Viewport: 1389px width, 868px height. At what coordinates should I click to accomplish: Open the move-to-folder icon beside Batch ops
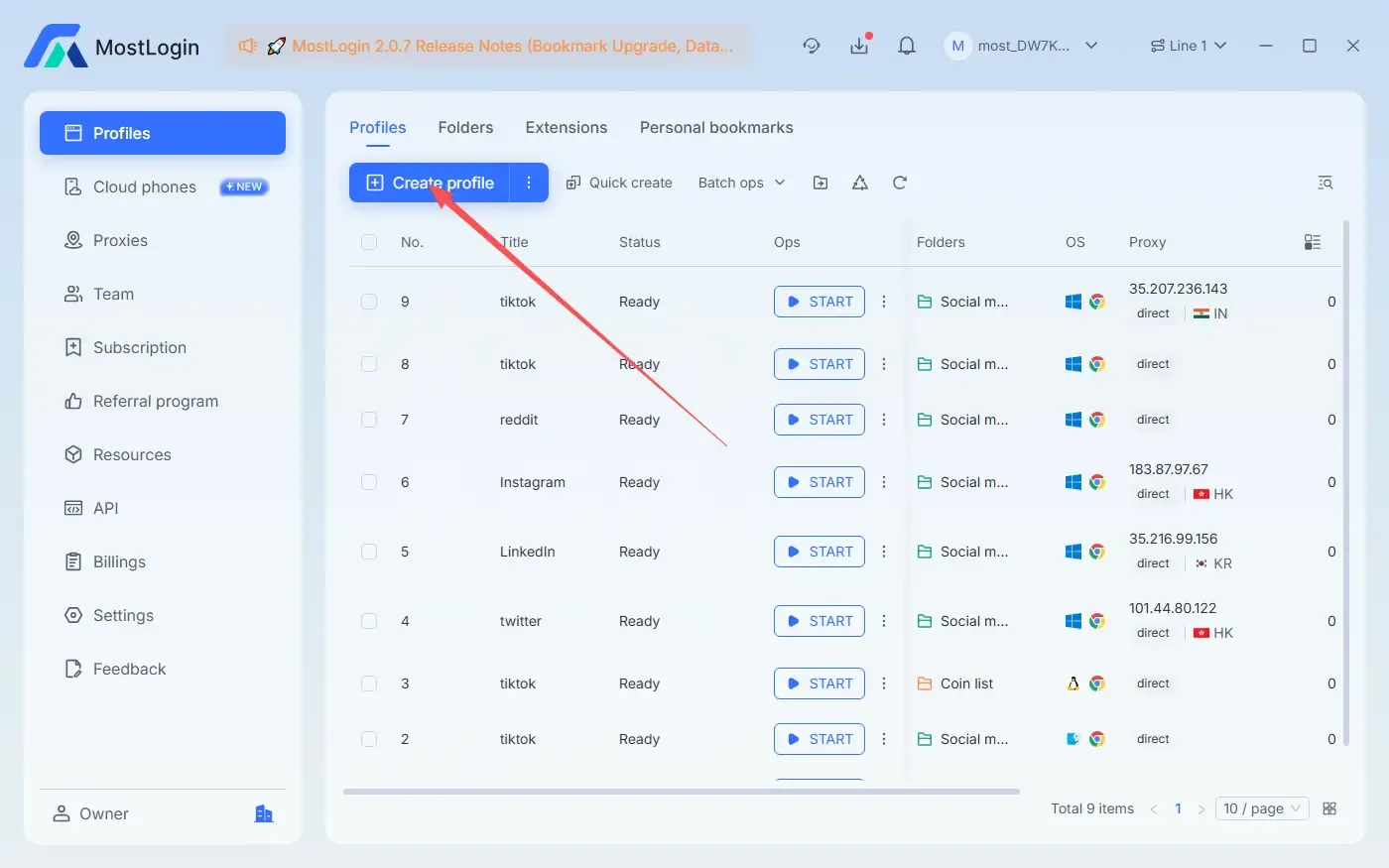click(821, 182)
